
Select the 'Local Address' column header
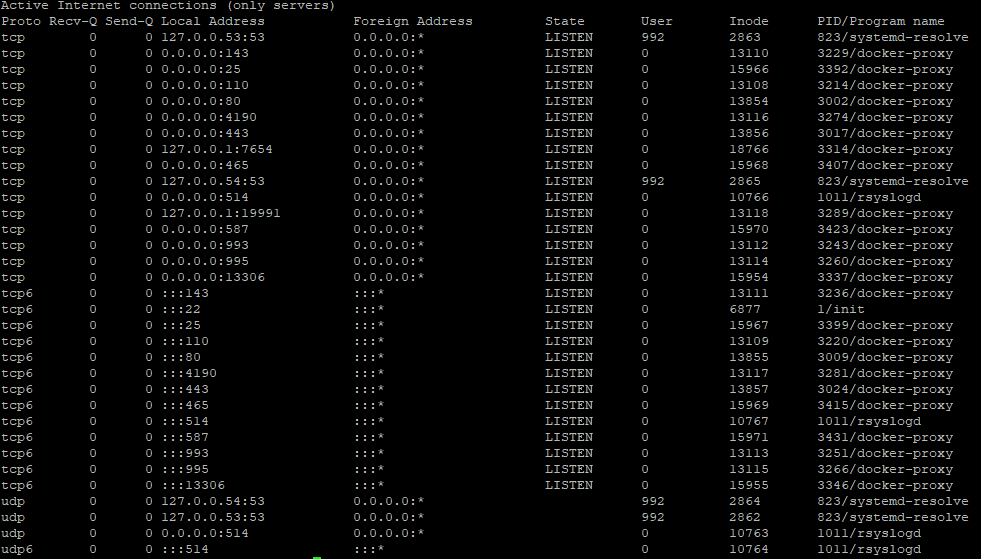point(213,21)
